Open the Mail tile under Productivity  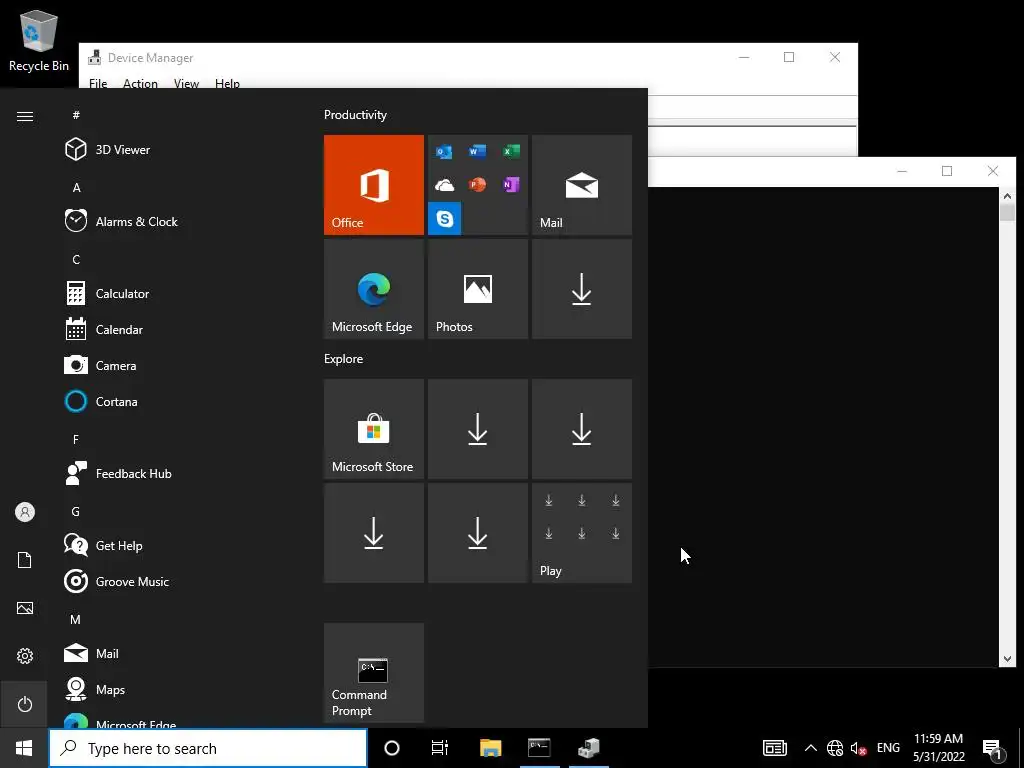pos(582,185)
